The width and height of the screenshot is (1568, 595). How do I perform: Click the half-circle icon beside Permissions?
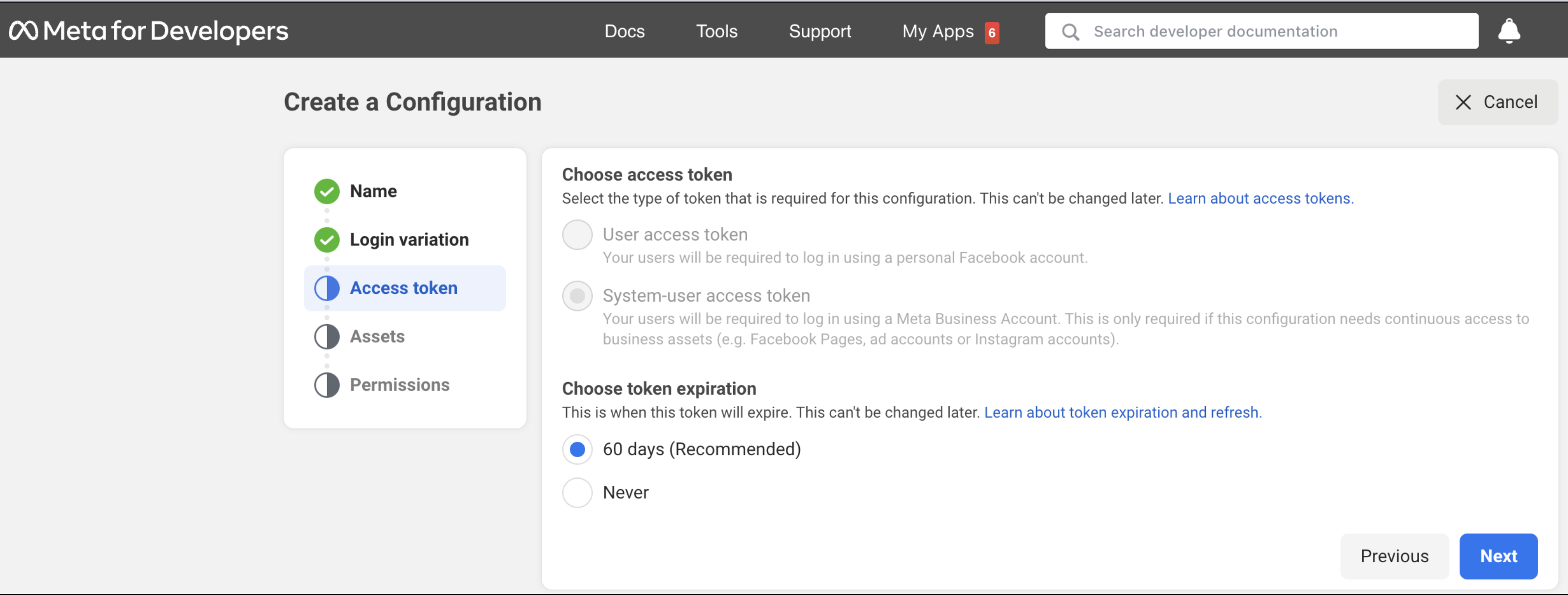(327, 385)
